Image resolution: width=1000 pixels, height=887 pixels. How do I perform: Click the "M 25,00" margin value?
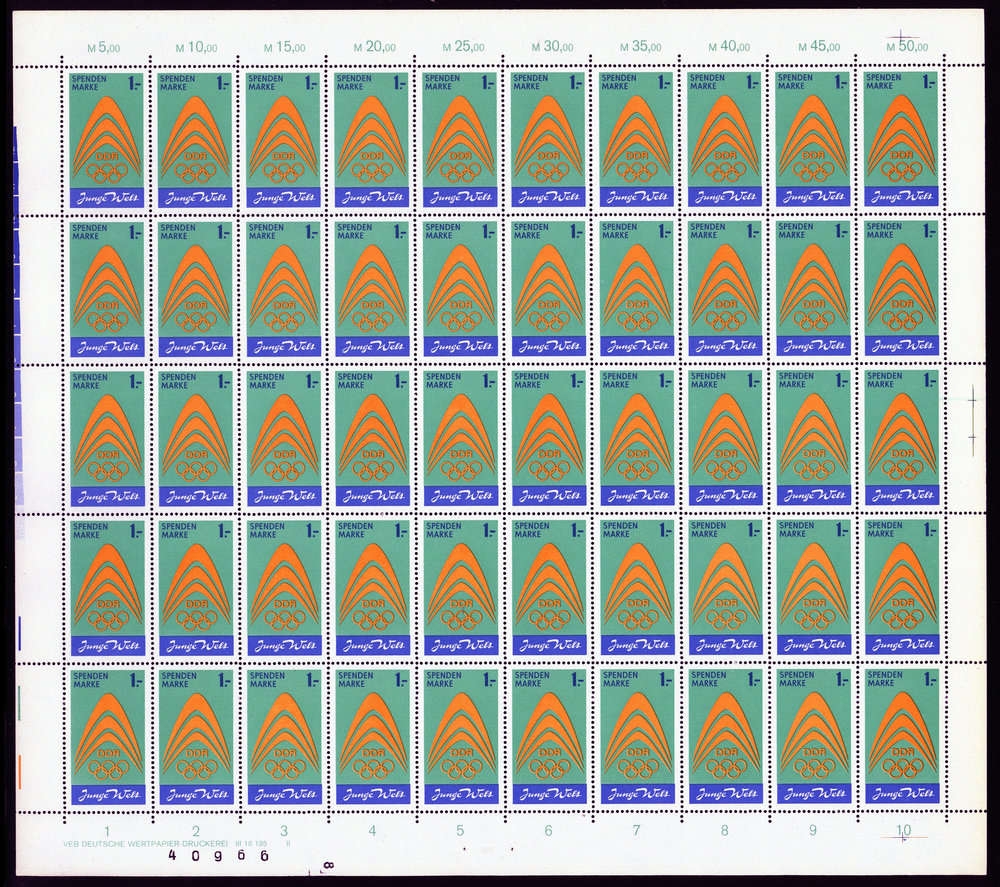tap(464, 47)
